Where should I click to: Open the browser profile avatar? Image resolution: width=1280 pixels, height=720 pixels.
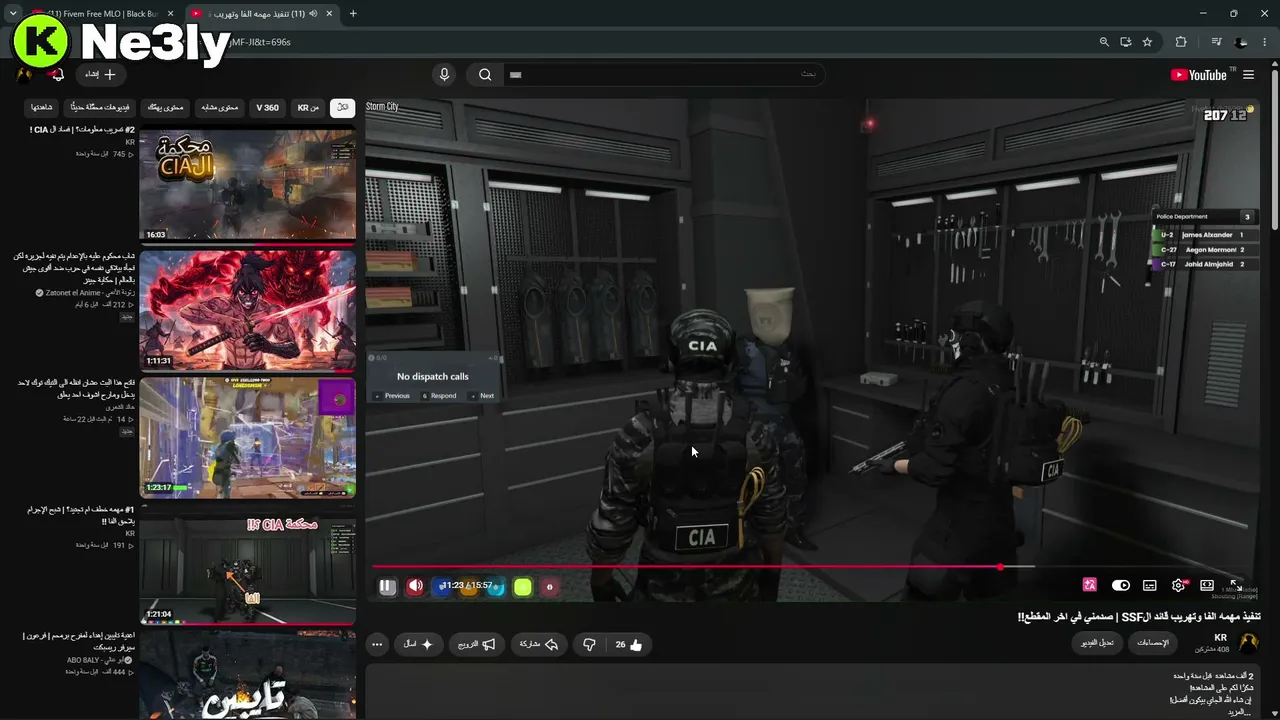coord(1241,42)
